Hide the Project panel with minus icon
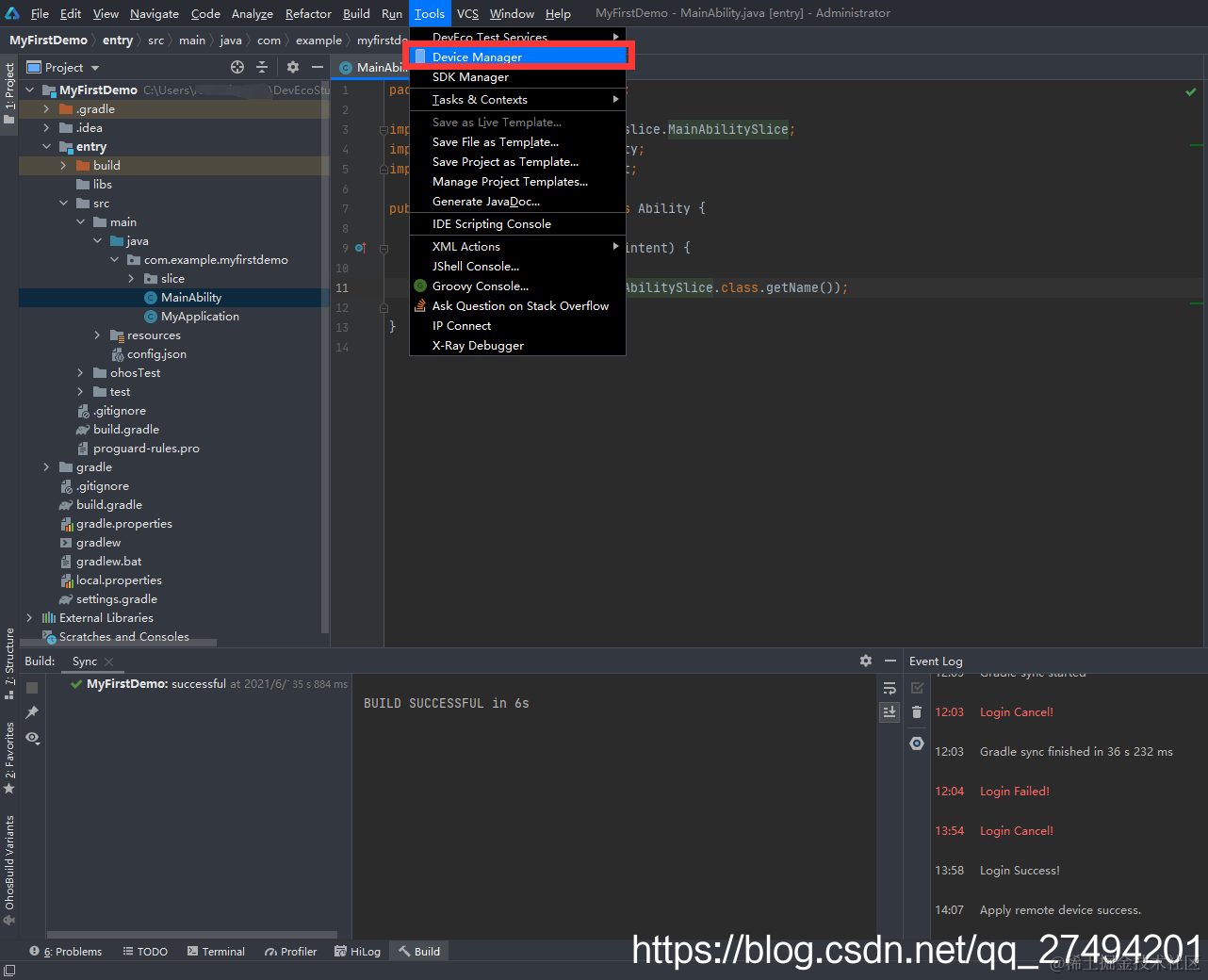This screenshot has width=1208, height=980. (318, 67)
